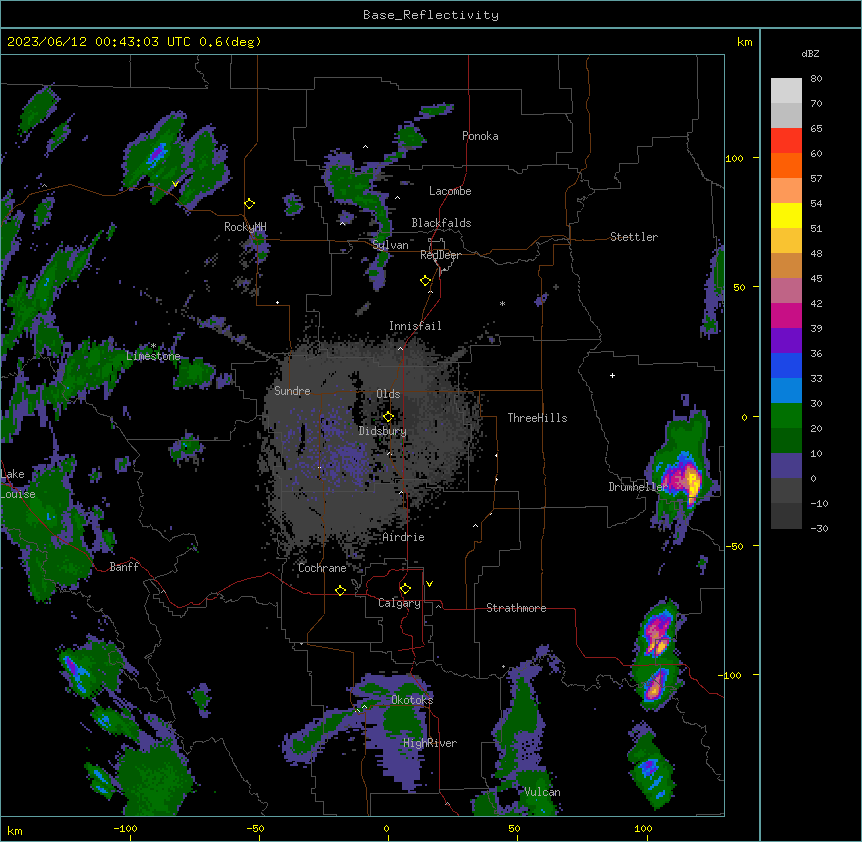Click the purple 36–39 dBZ legend swatch
Viewport: 862px width, 842px height.
pos(786,341)
